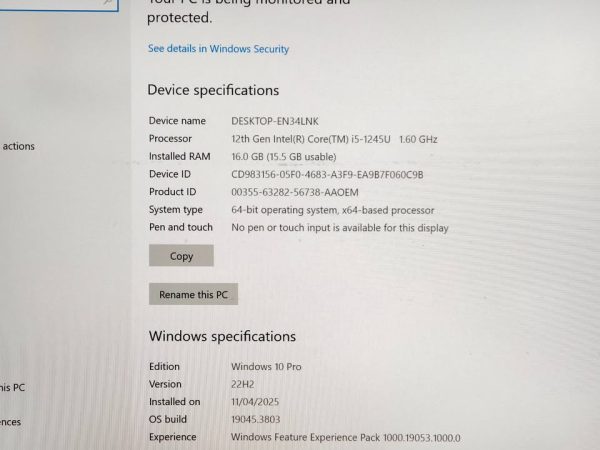Click the Version value 22H2

(242, 384)
